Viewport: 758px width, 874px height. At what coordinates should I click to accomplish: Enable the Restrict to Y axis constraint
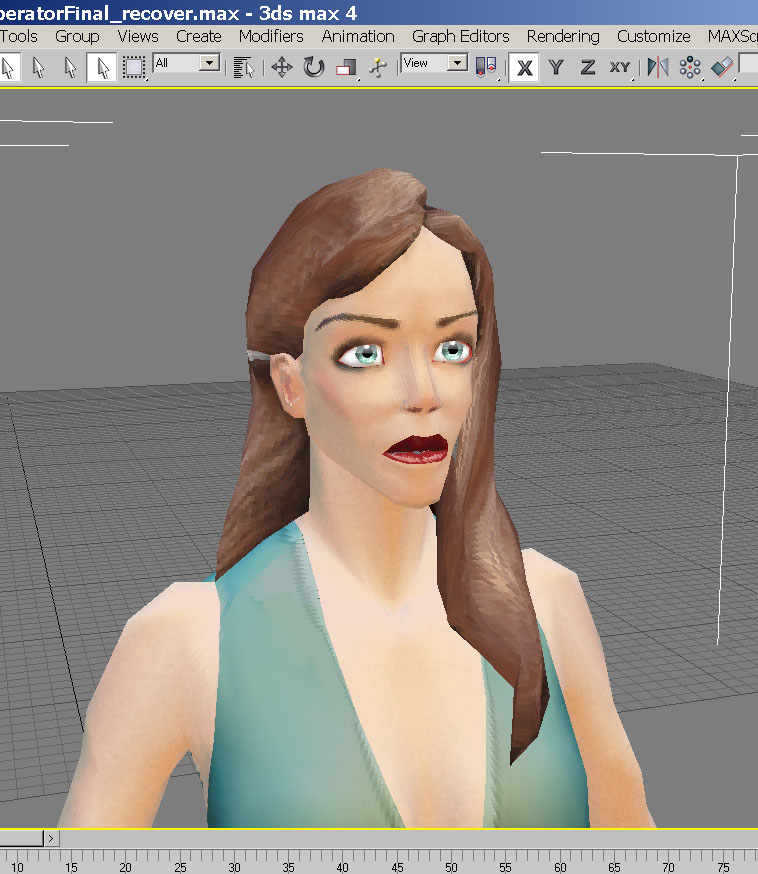pyautogui.click(x=556, y=67)
